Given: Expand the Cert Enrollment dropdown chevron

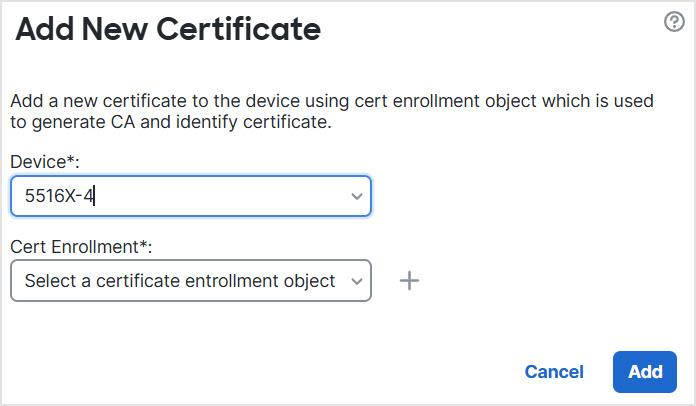Looking at the screenshot, I should coord(357,281).
